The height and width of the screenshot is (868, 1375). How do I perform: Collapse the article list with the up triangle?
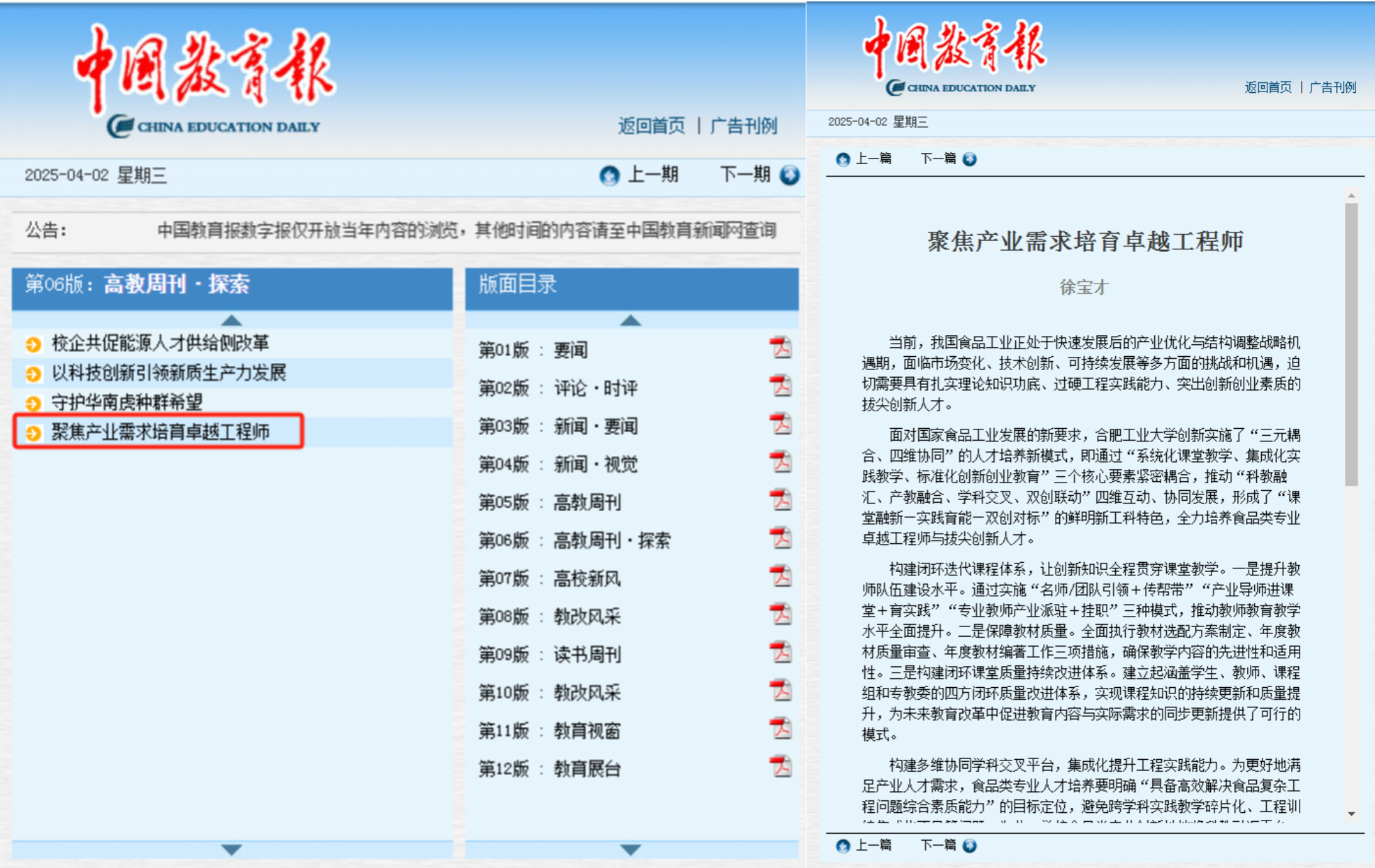231,320
